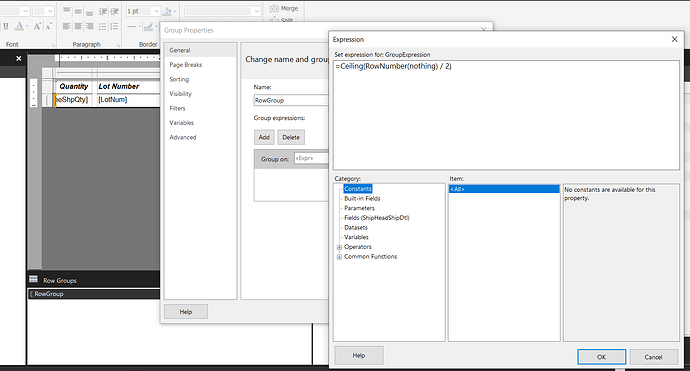
Task: Cancel the Expression dialog
Action: pos(653,357)
